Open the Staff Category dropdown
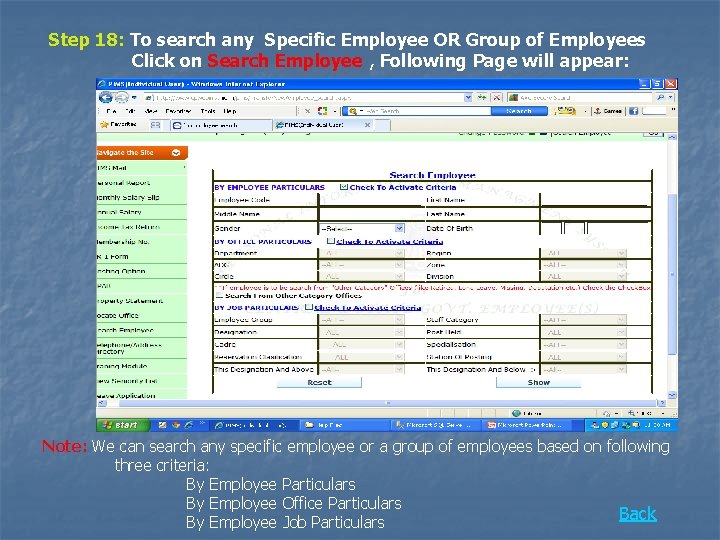Screen dimensions: 720x540 [584, 320]
